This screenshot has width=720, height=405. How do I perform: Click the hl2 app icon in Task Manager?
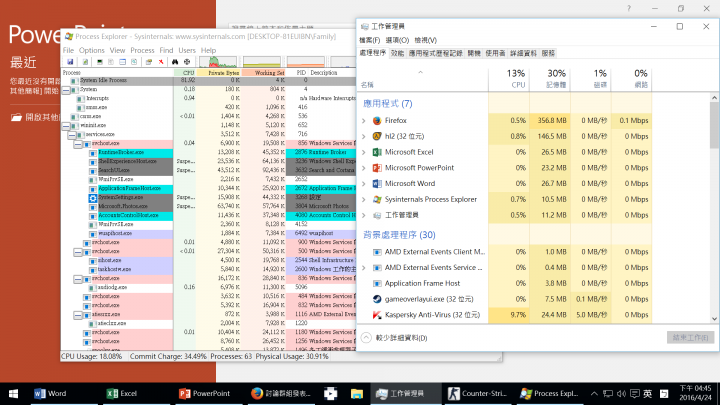tap(377, 136)
